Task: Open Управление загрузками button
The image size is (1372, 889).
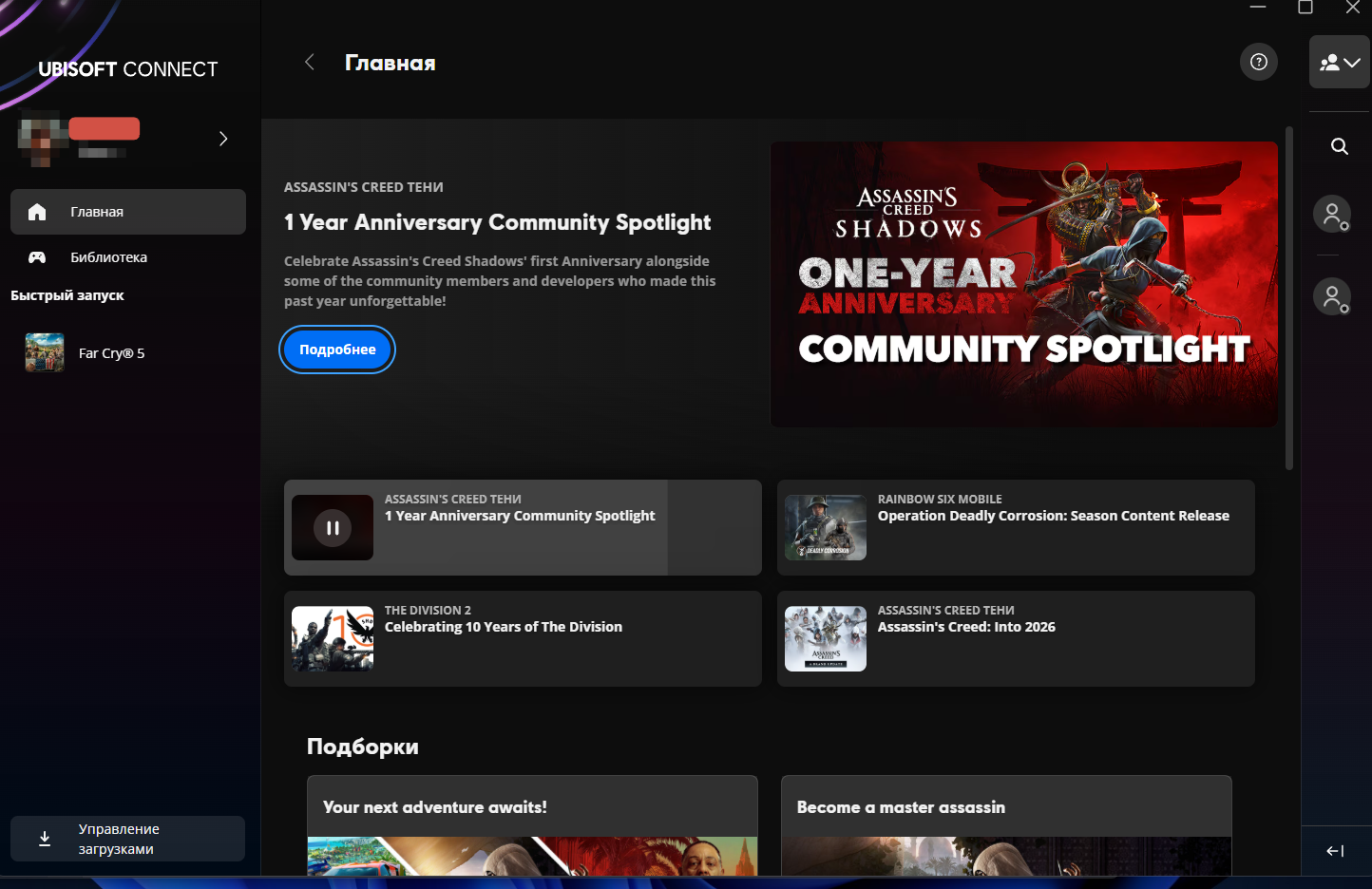Action: 128,840
